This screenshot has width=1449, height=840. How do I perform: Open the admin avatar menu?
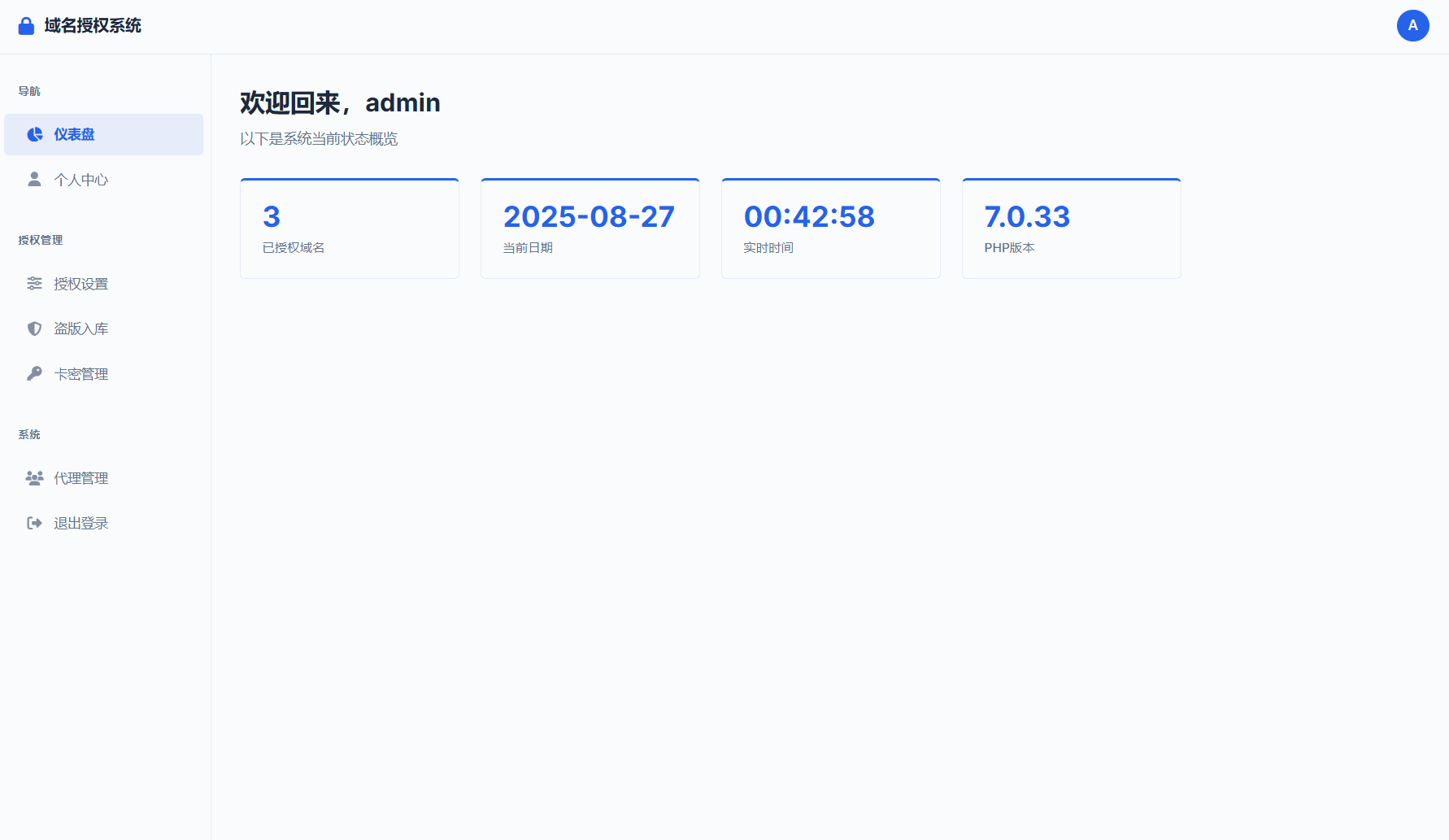pos(1412,26)
